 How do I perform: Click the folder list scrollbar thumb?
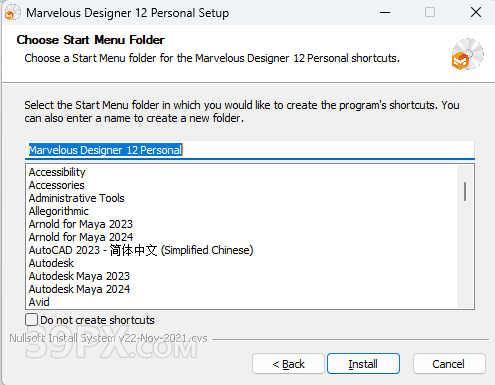coord(465,191)
